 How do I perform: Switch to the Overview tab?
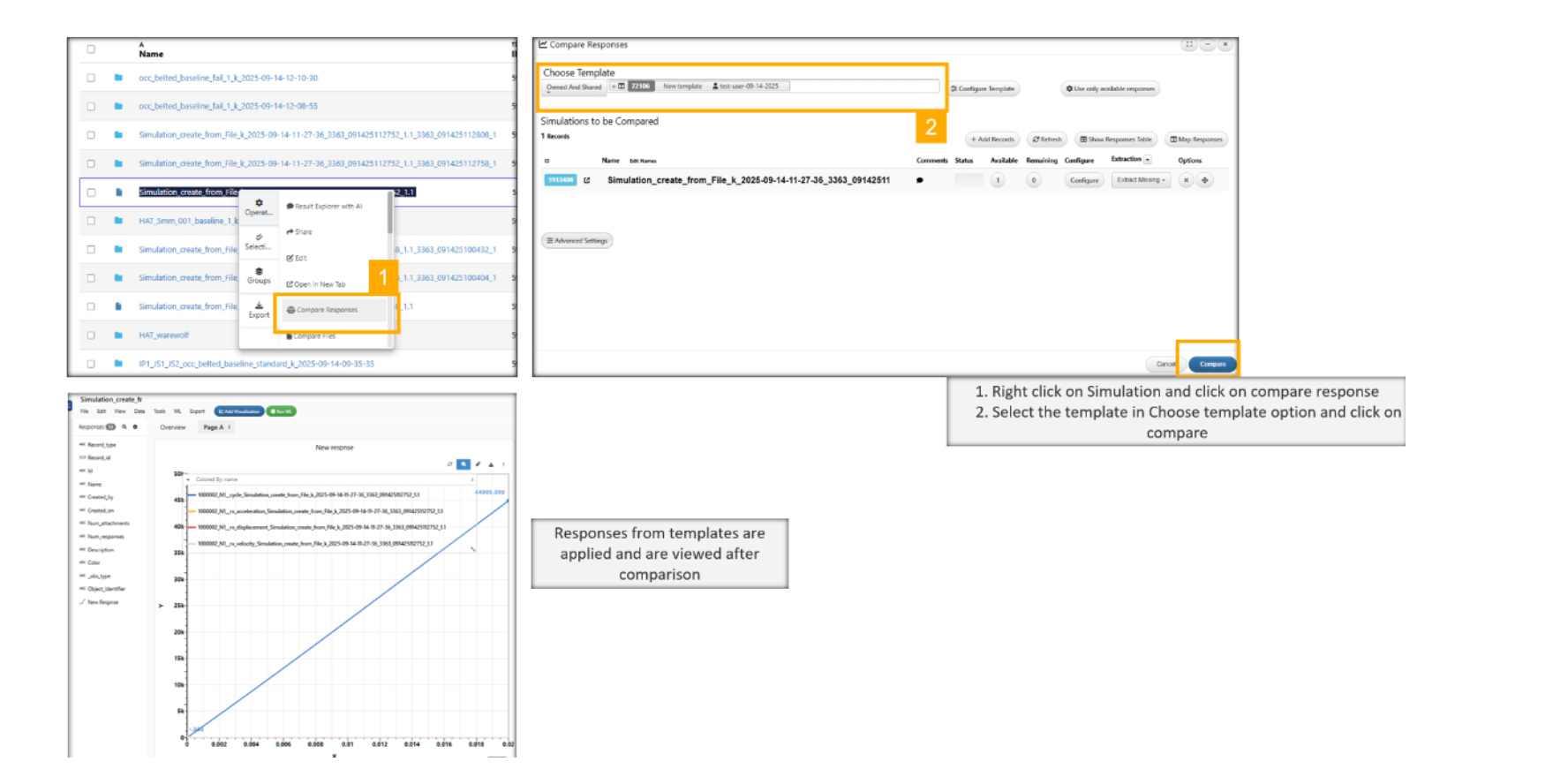(x=173, y=427)
